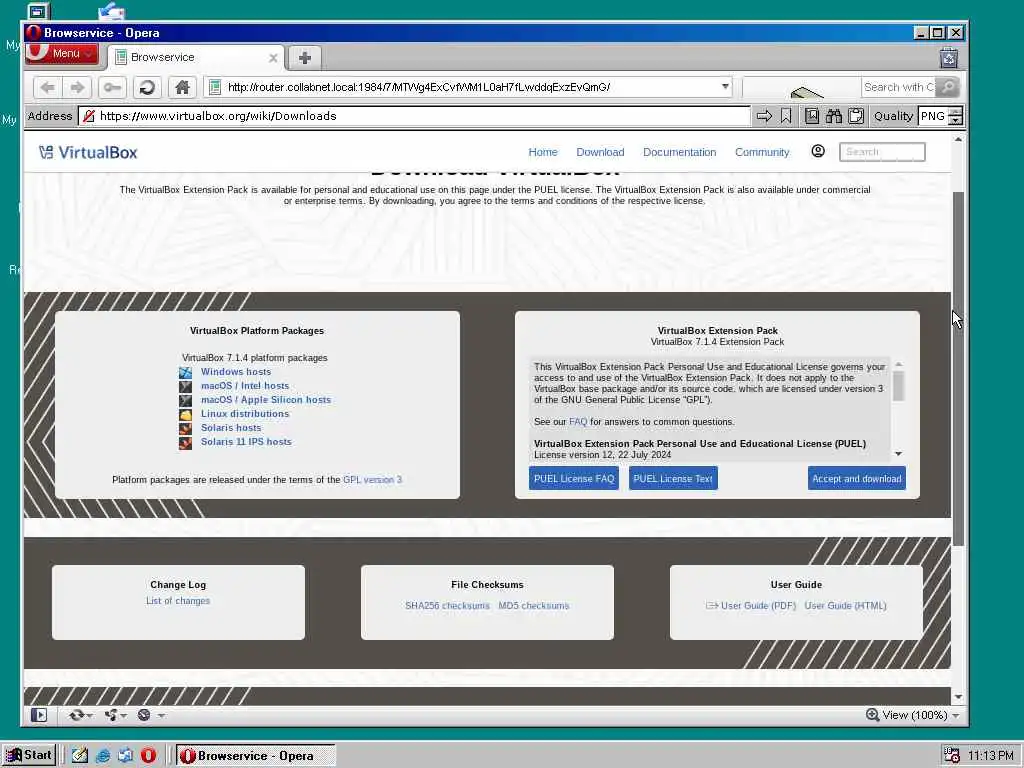Reload the page with the reload icon
The height and width of the screenshot is (768, 1024).
tap(147, 87)
